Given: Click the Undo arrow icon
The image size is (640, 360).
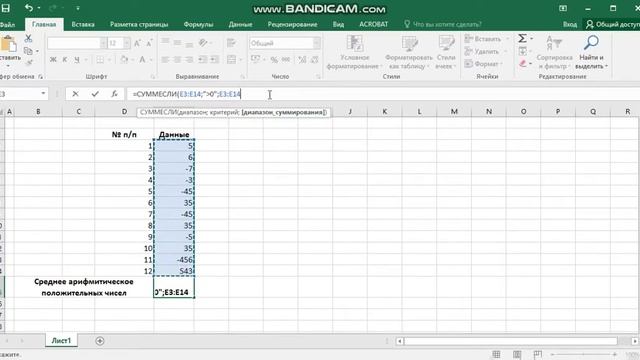Looking at the screenshot, I should 28,8.
